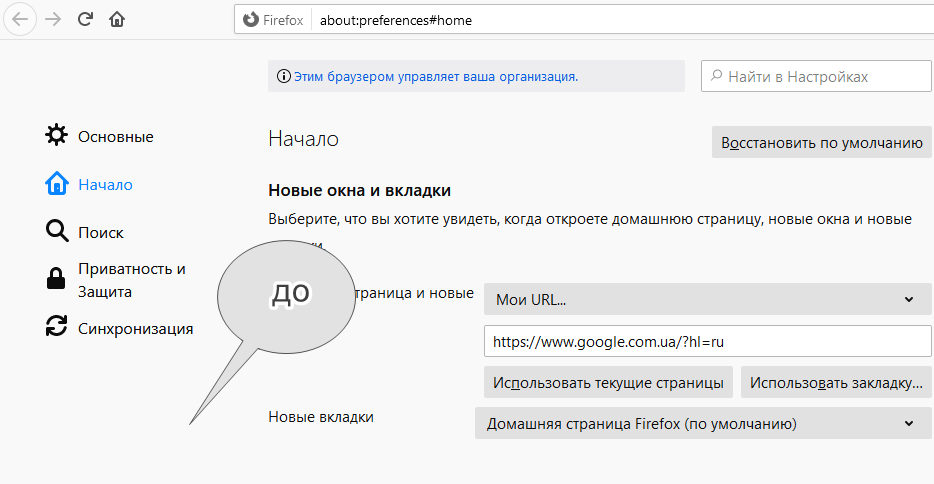Click the Начало page heading

coord(303,139)
